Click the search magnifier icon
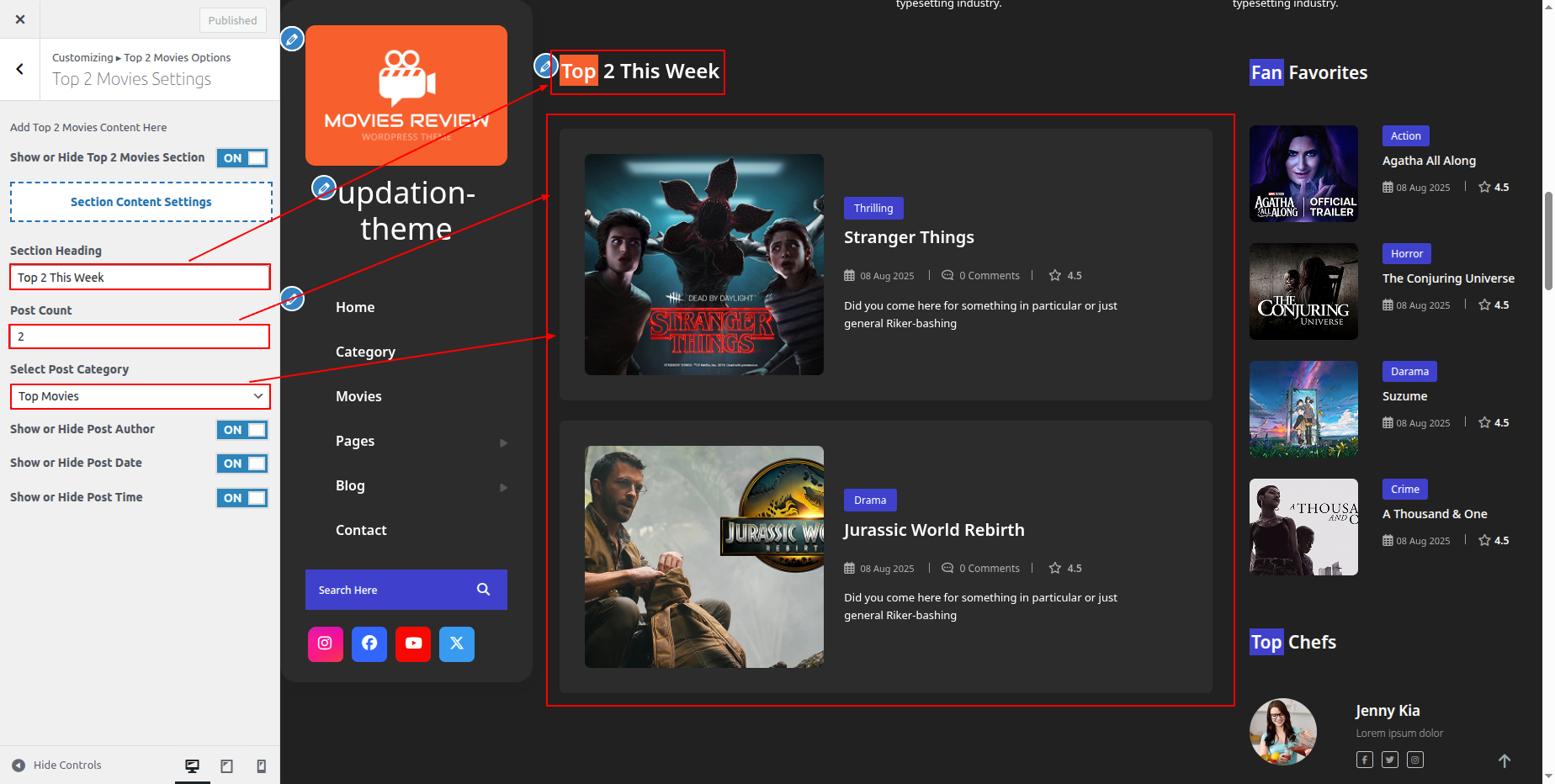1555x784 pixels. point(483,590)
